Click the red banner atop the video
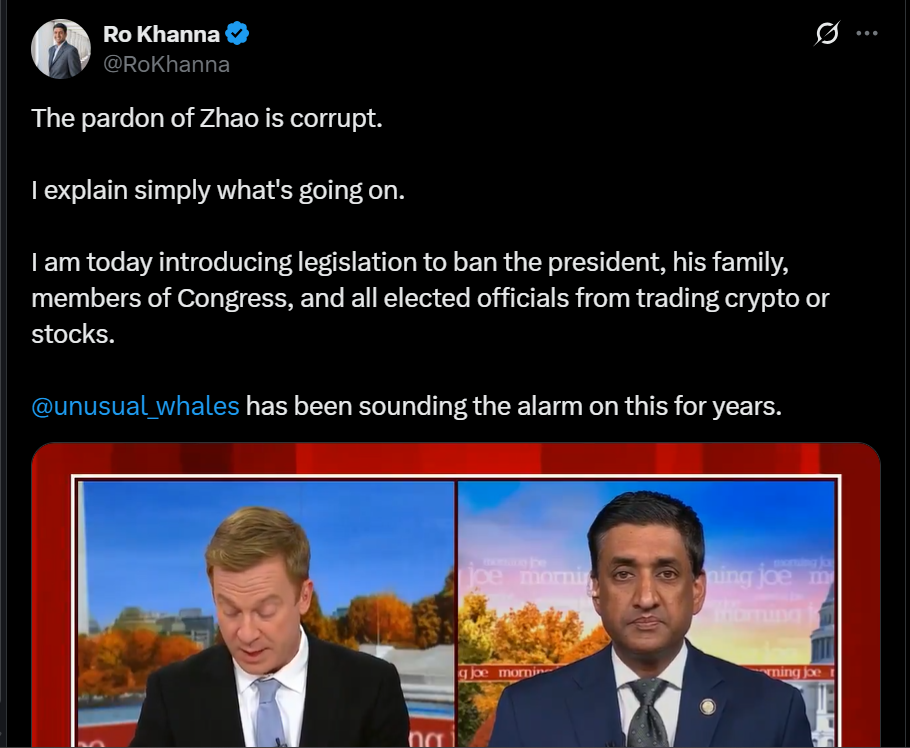910x748 pixels. [x=456, y=458]
